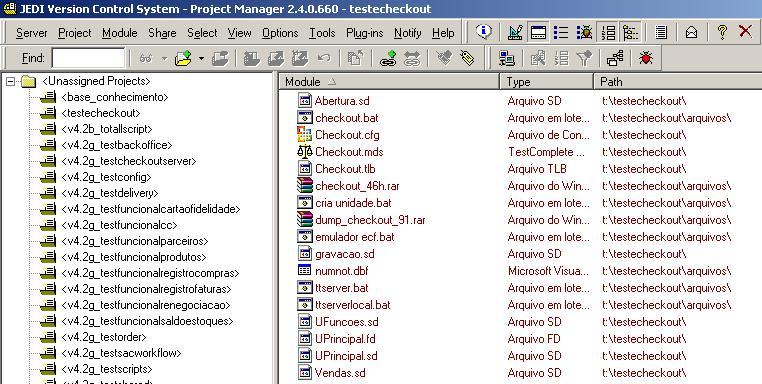Screen dimensions: 762x384
Task: Toggle the window pane toolbar icon
Action: pos(538,33)
